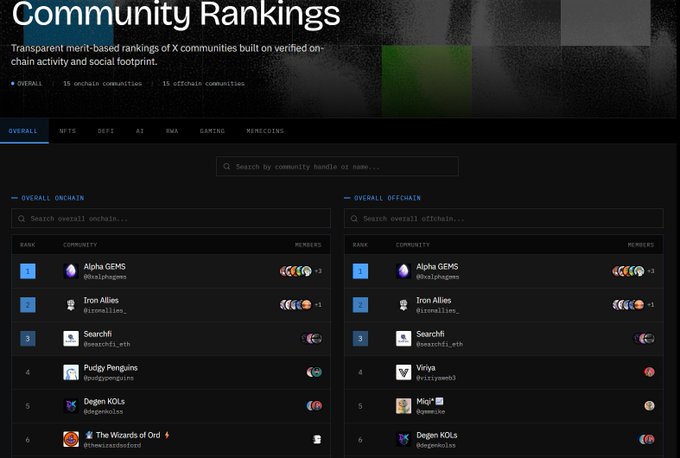680x458 pixels.
Task: View The Wizards of Ord member avatar
Action: coord(317,439)
